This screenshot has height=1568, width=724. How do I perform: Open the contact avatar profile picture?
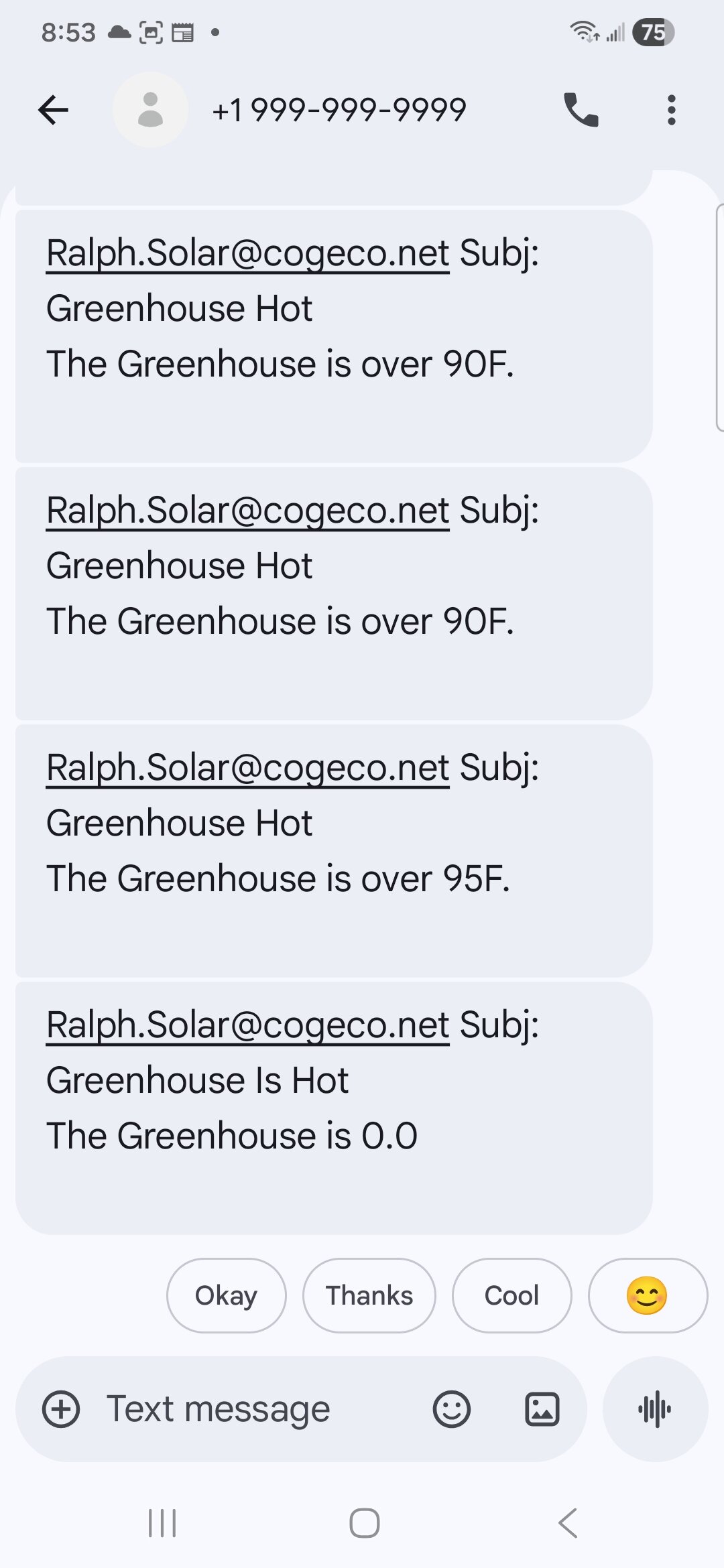pos(150,110)
